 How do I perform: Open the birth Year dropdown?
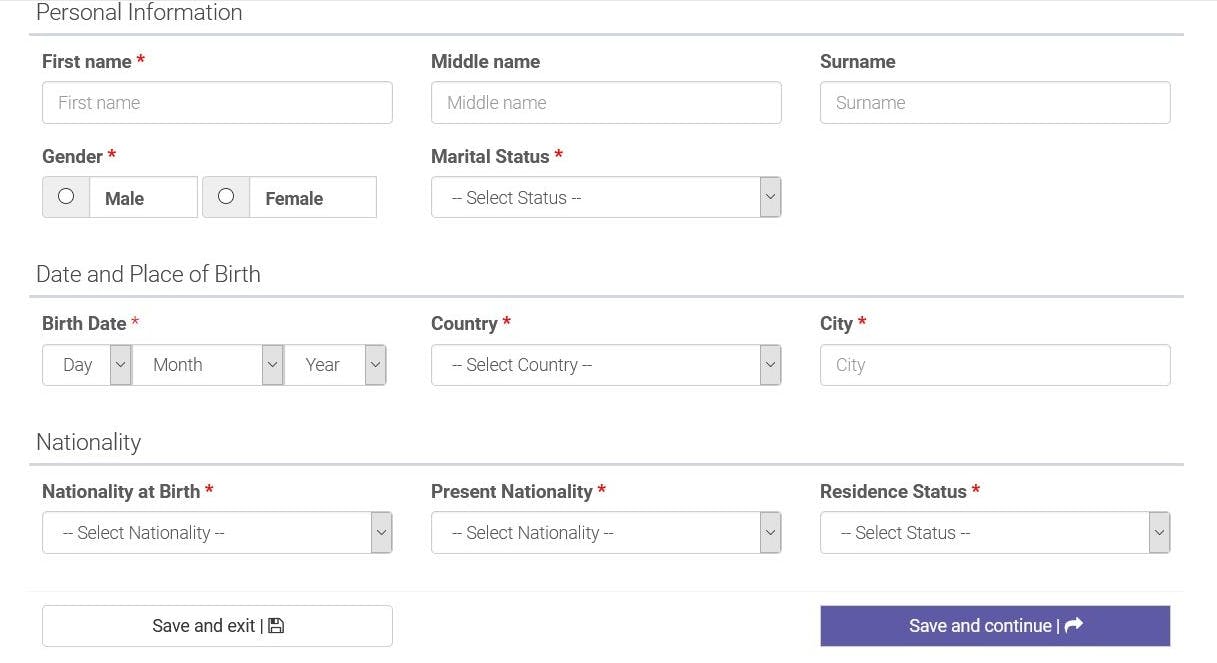click(335, 365)
